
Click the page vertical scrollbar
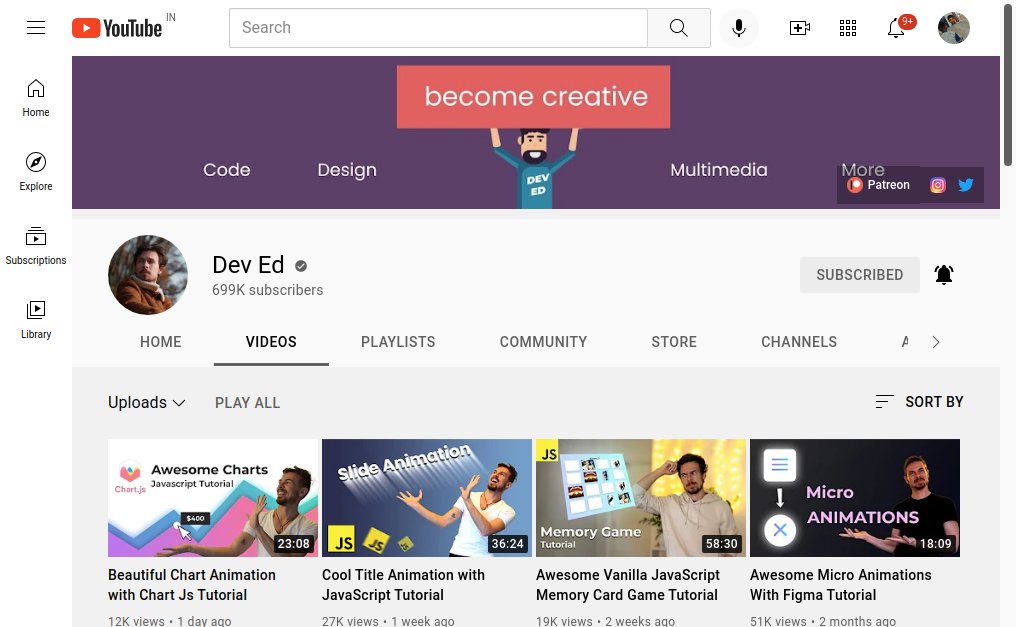[1008, 84]
